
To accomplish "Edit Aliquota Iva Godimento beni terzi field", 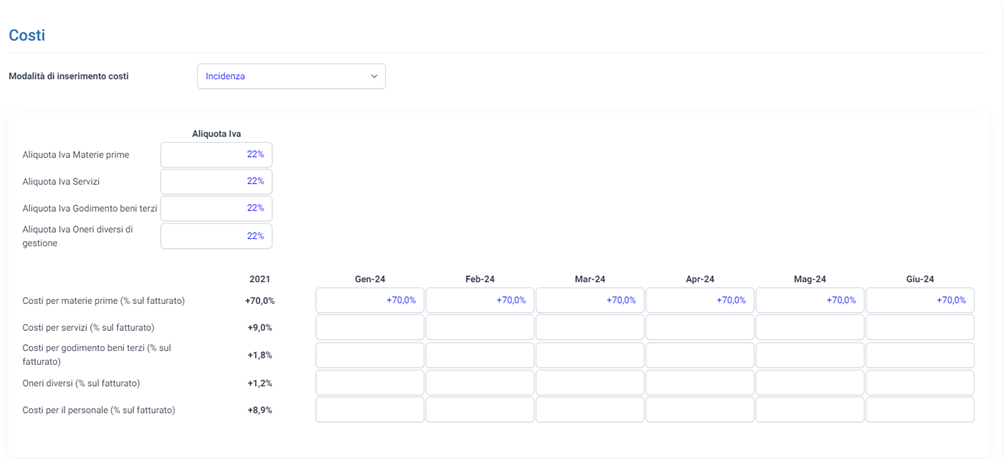I will pyautogui.click(x=216, y=208).
